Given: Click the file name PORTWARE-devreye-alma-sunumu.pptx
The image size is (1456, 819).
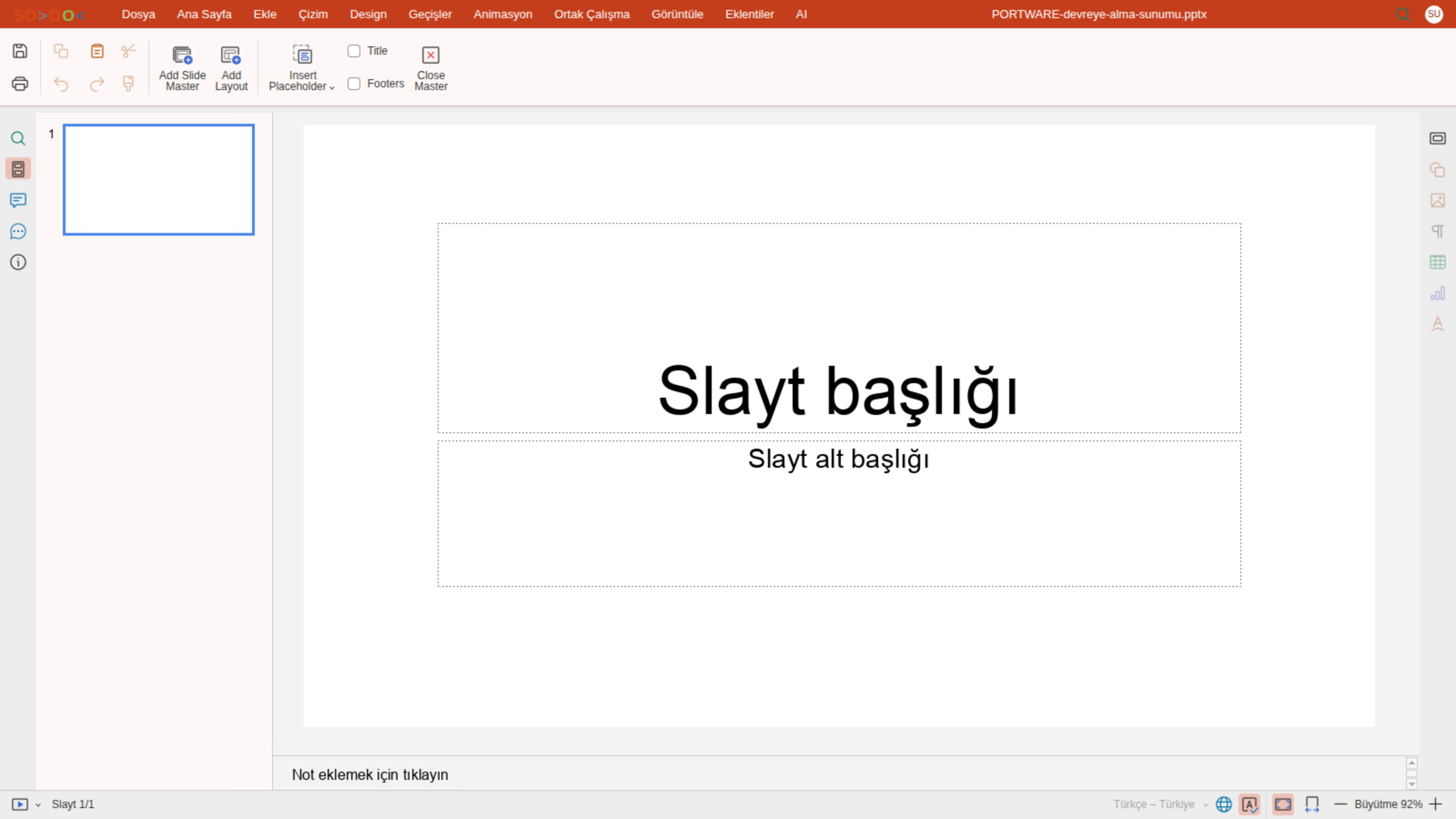Looking at the screenshot, I should tap(1099, 14).
